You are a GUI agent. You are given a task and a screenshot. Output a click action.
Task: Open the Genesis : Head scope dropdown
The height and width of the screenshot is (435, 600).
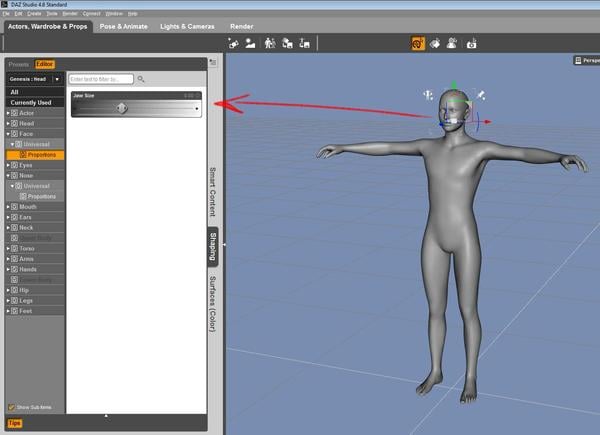57,79
